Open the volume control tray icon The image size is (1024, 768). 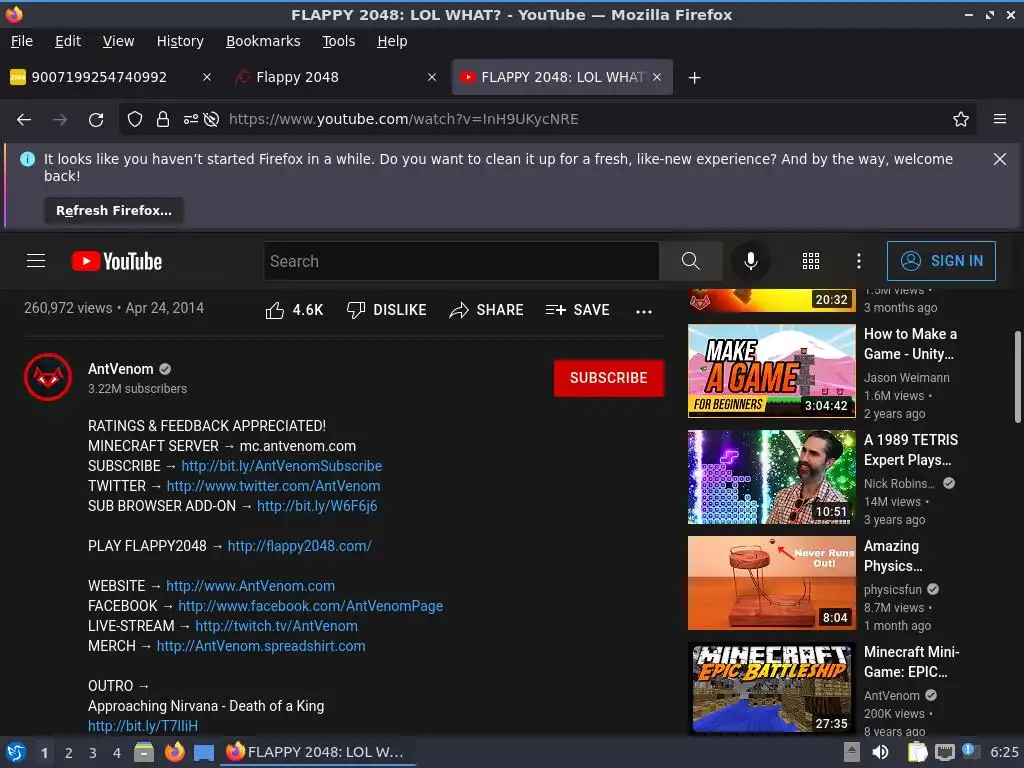coord(880,752)
